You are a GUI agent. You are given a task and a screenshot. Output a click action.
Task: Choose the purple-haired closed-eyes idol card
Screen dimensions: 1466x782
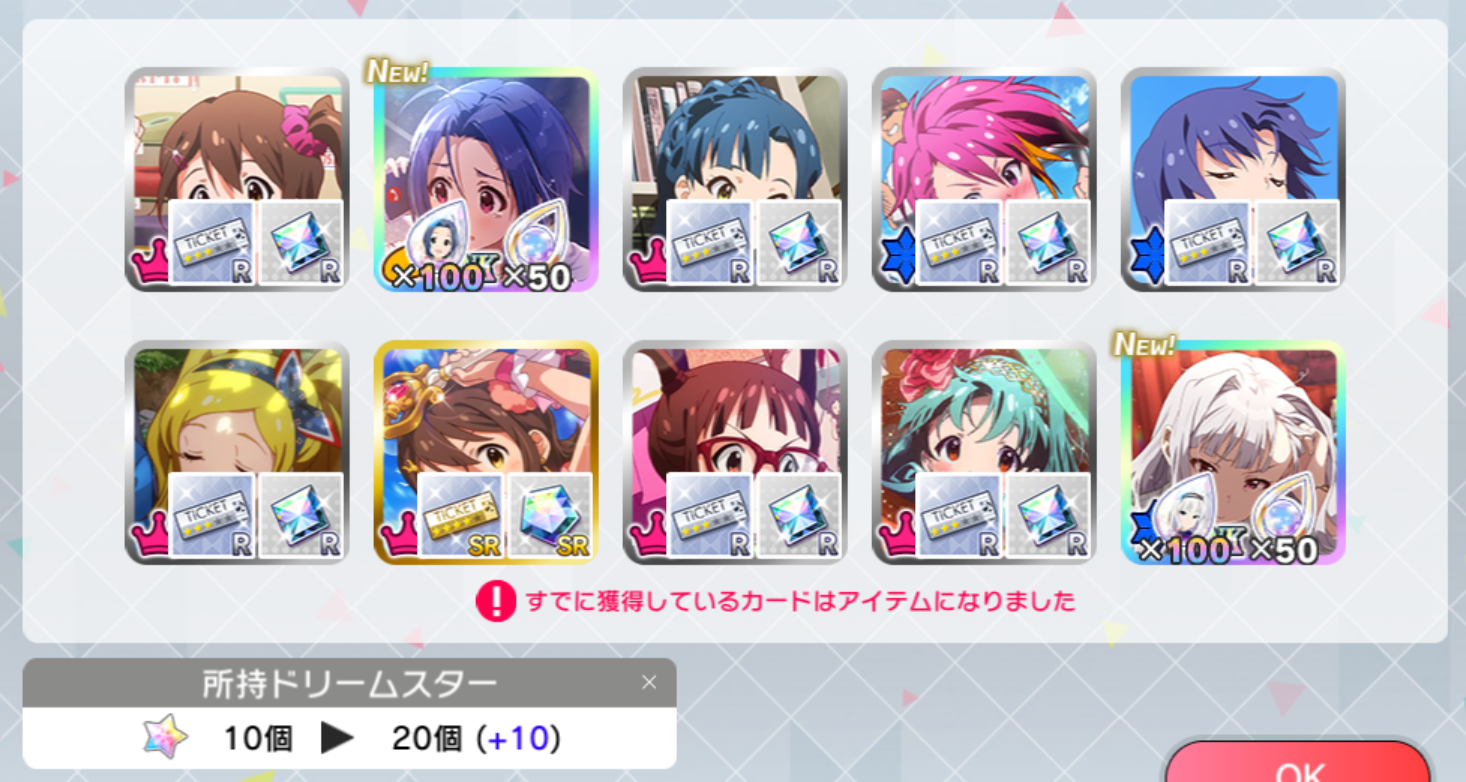[1233, 179]
